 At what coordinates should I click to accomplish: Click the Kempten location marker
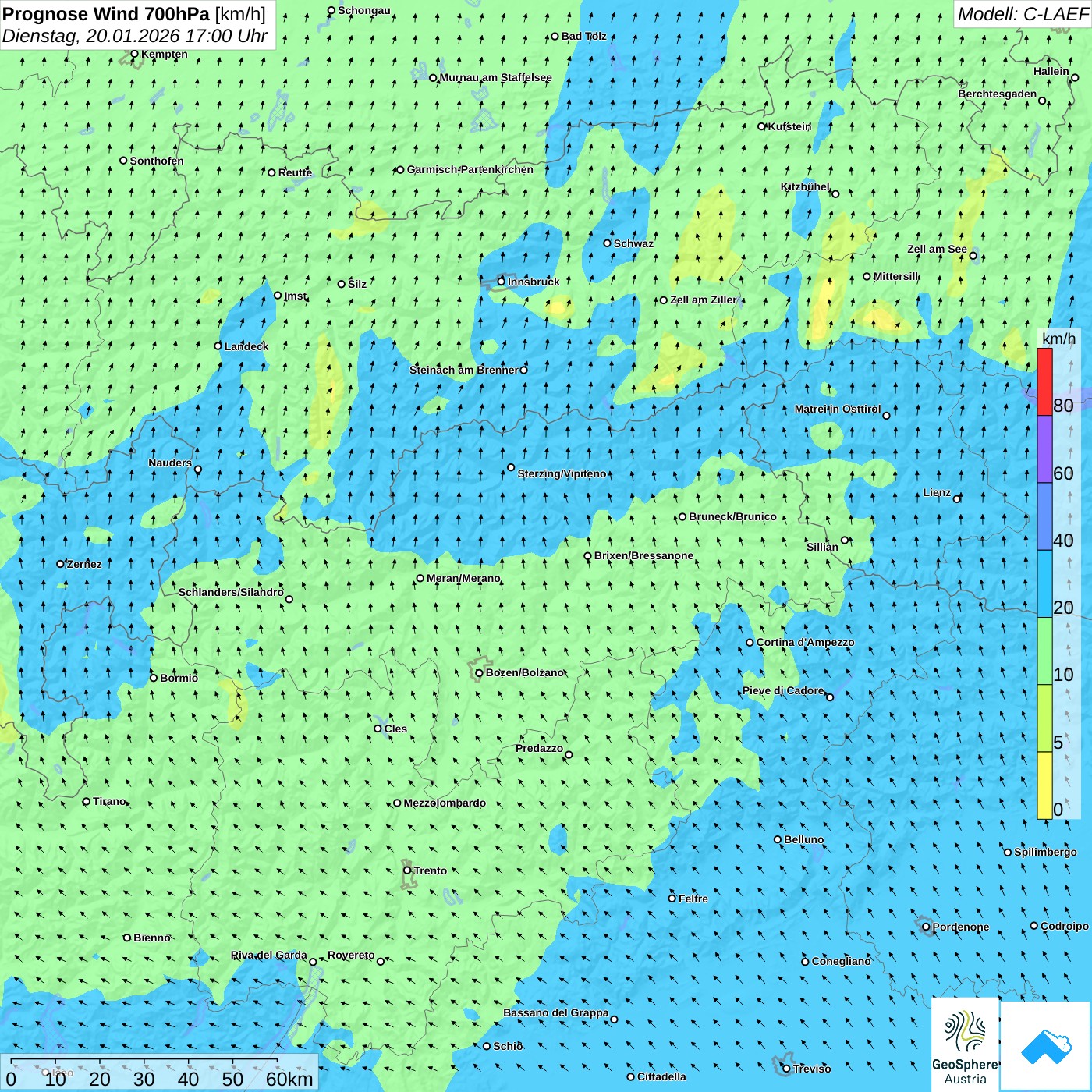[134, 54]
